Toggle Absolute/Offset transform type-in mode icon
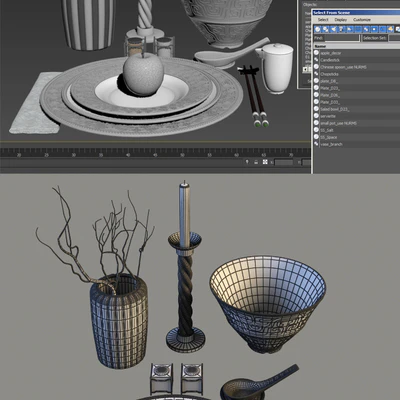Image resolution: width=400 pixels, height=400 pixels. pyautogui.click(x=265, y=162)
